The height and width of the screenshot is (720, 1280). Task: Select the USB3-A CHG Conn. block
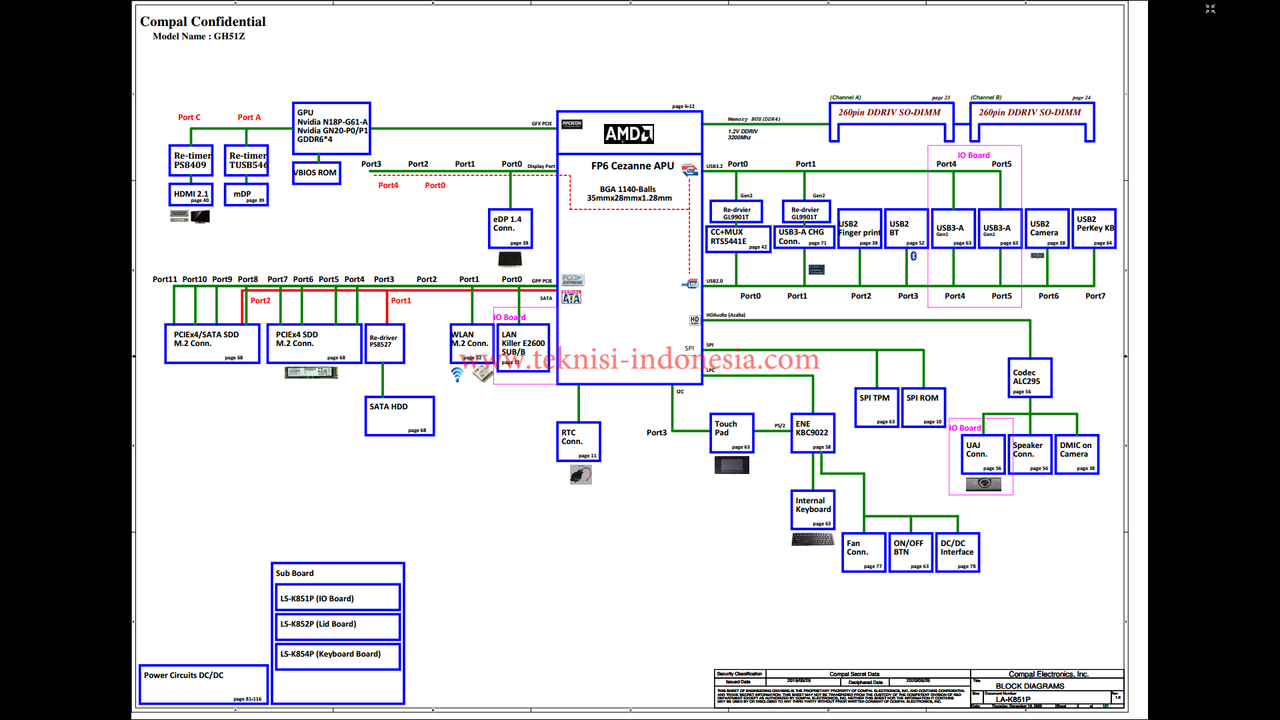(804, 238)
